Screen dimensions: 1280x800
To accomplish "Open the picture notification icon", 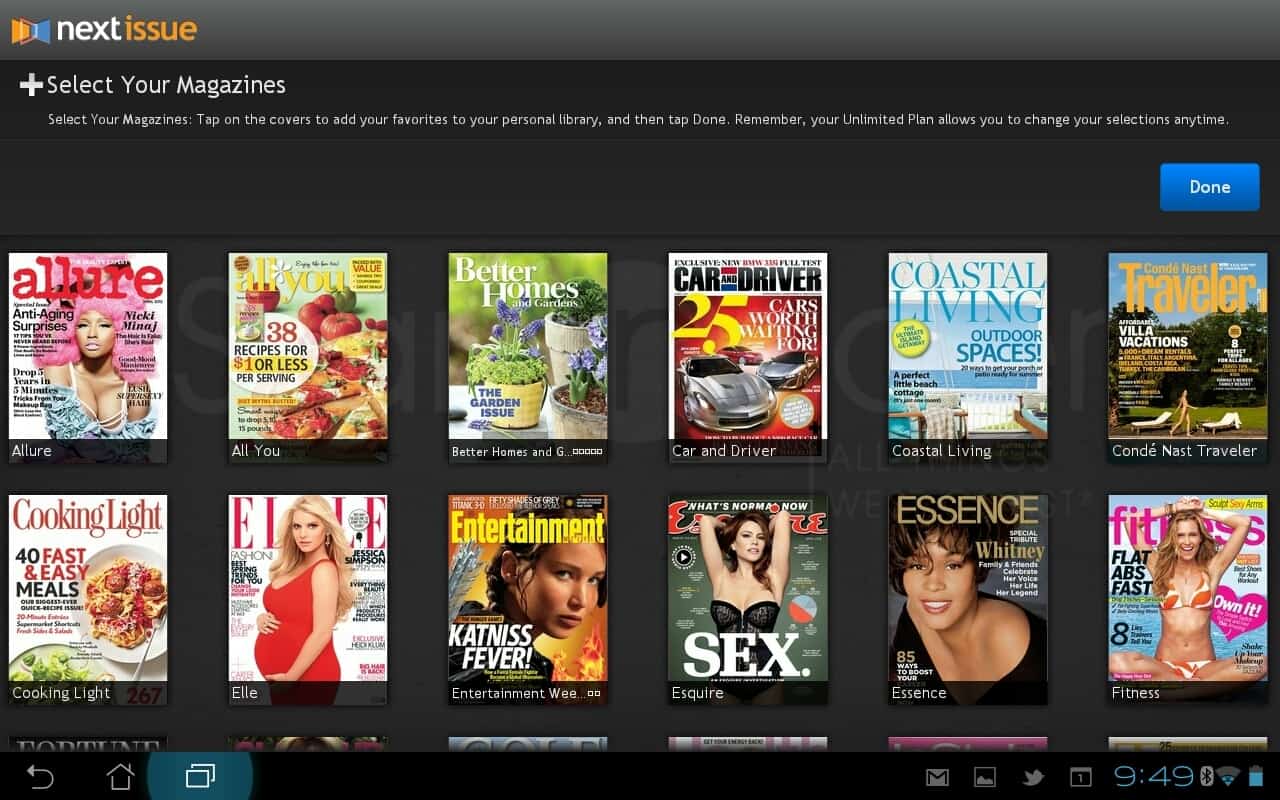I will point(985,777).
